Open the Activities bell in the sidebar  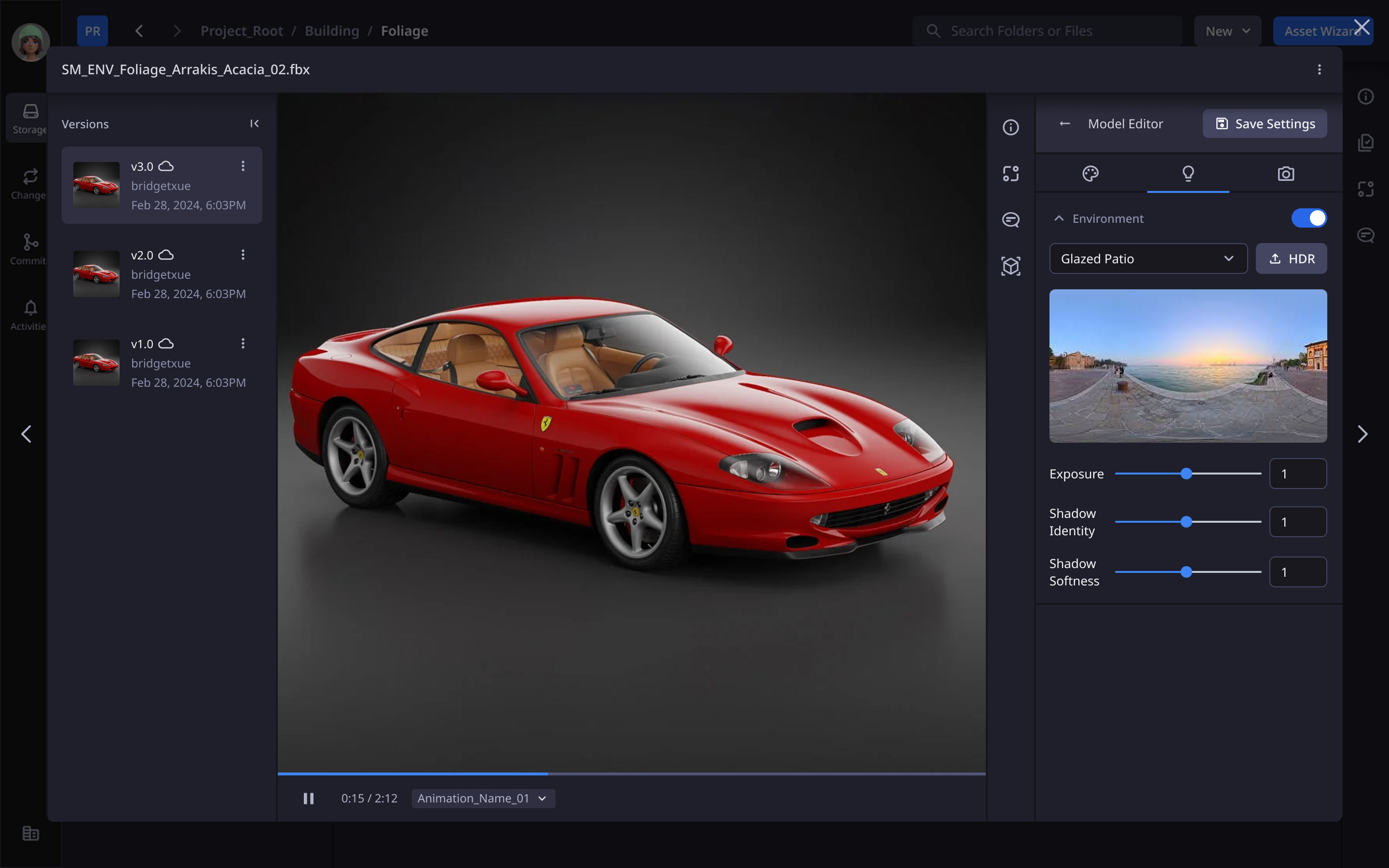click(30, 314)
